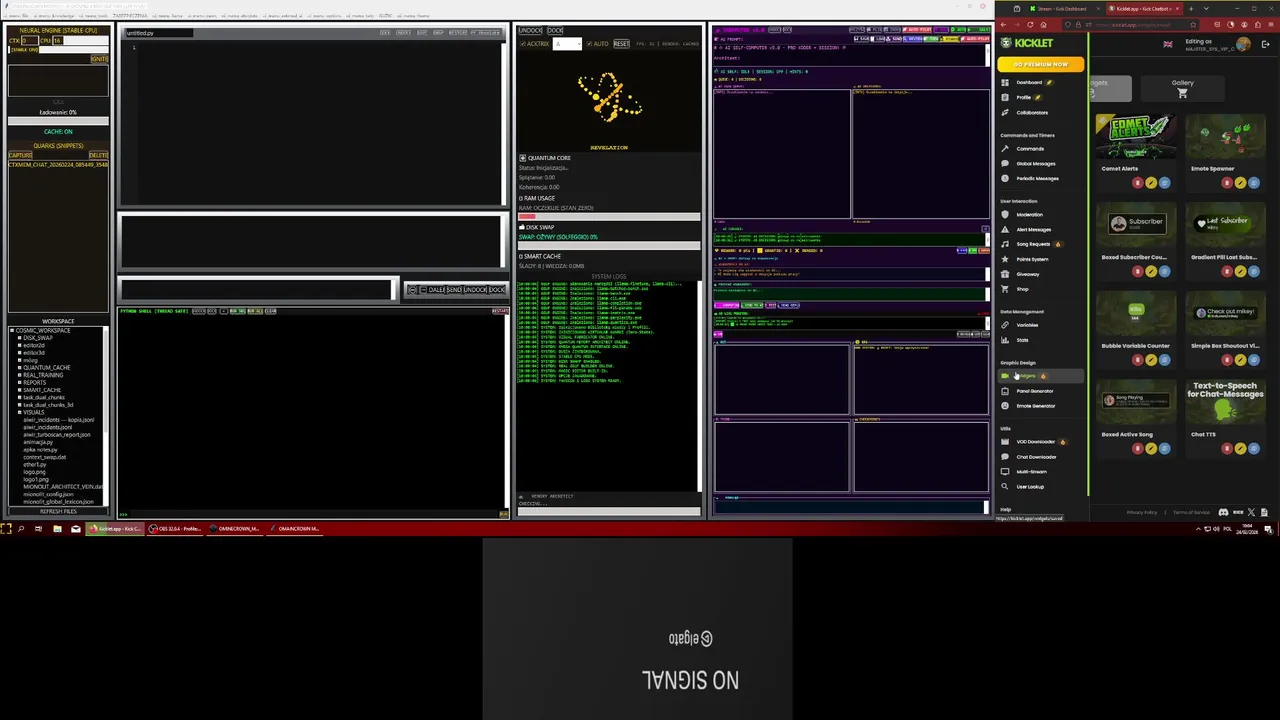This screenshot has height=720, width=1280.
Task: Click the Kicklet logout icon
Action: 1266,44
